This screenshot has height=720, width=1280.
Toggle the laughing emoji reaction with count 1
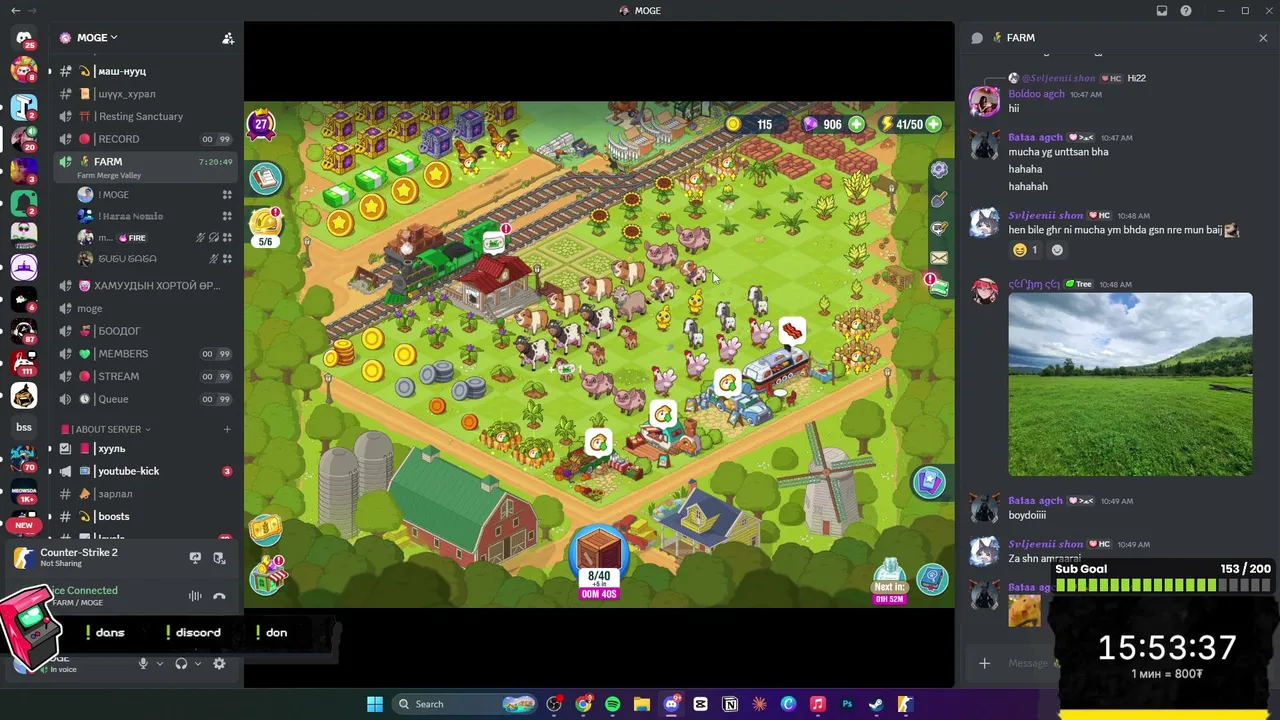coord(1026,250)
